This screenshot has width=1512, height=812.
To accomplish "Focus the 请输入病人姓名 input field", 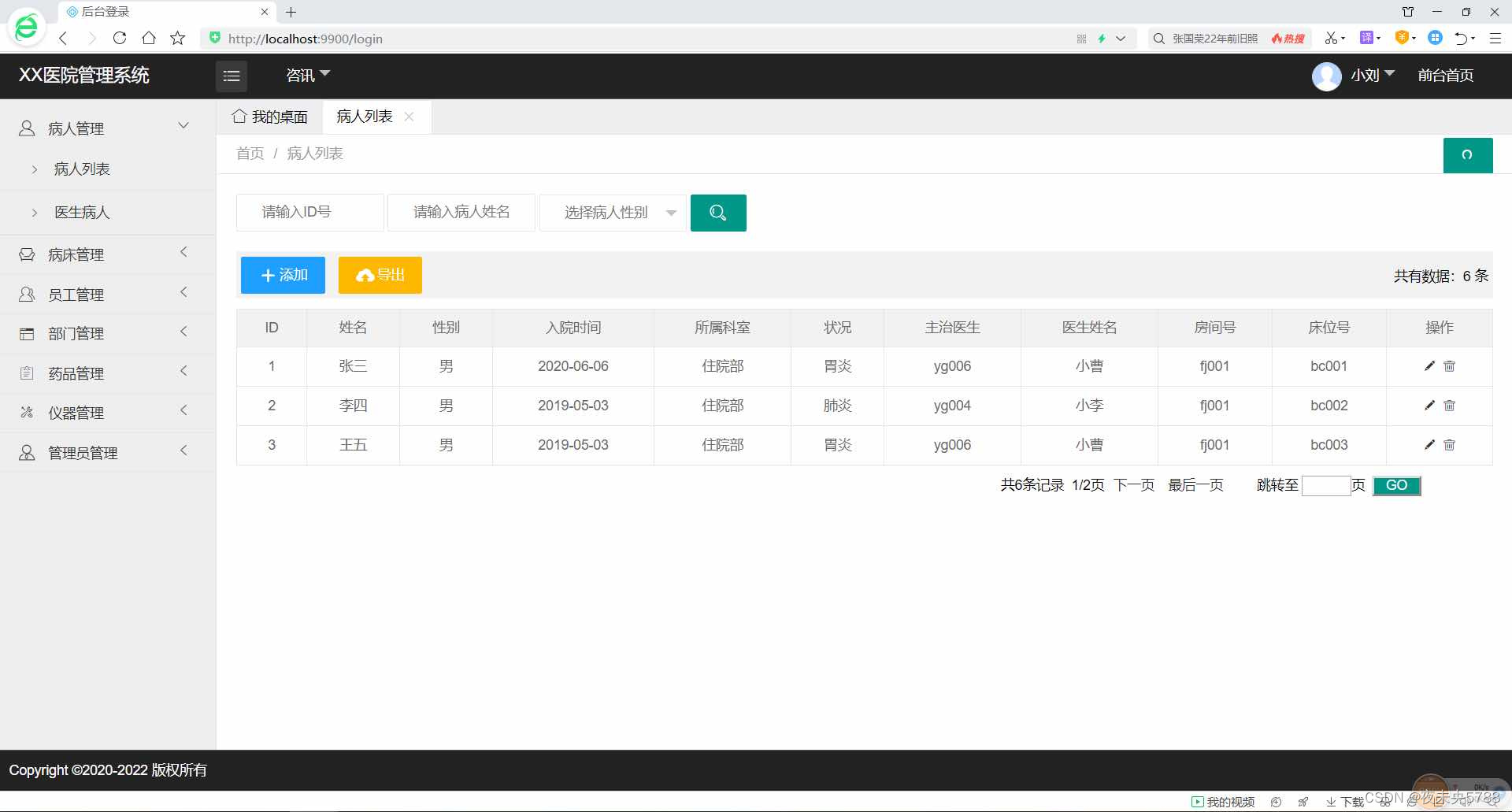I will 461,213.
